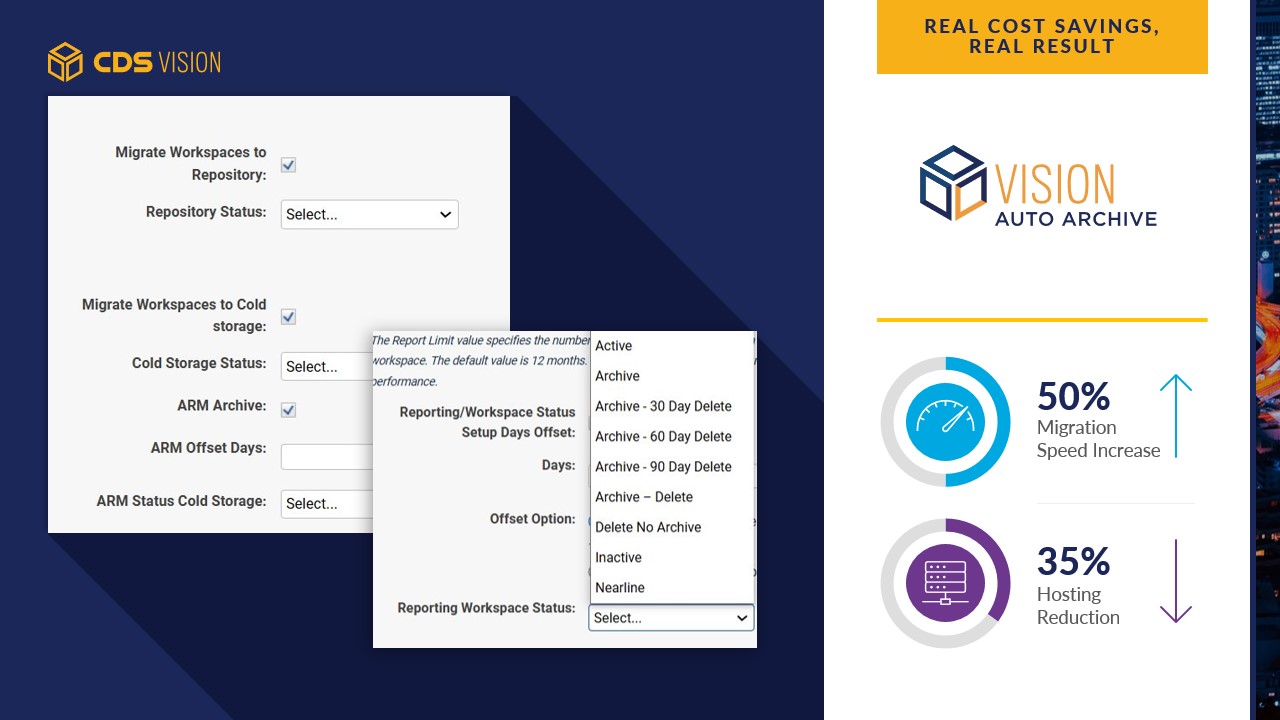Open ARM Status Cold Storage dropdown
The image size is (1280, 720).
click(x=327, y=503)
